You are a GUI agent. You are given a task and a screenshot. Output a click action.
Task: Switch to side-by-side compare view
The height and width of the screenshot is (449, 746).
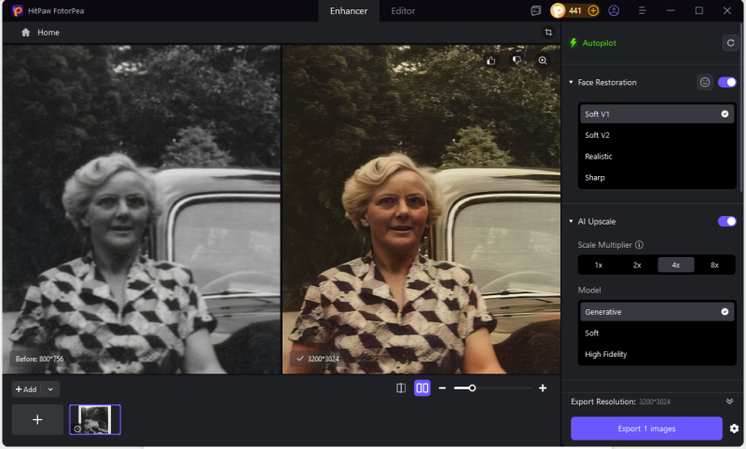422,388
